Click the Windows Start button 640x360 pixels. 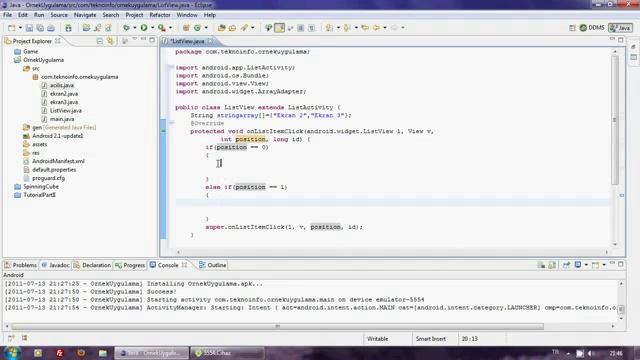pyautogui.click(x=12, y=353)
